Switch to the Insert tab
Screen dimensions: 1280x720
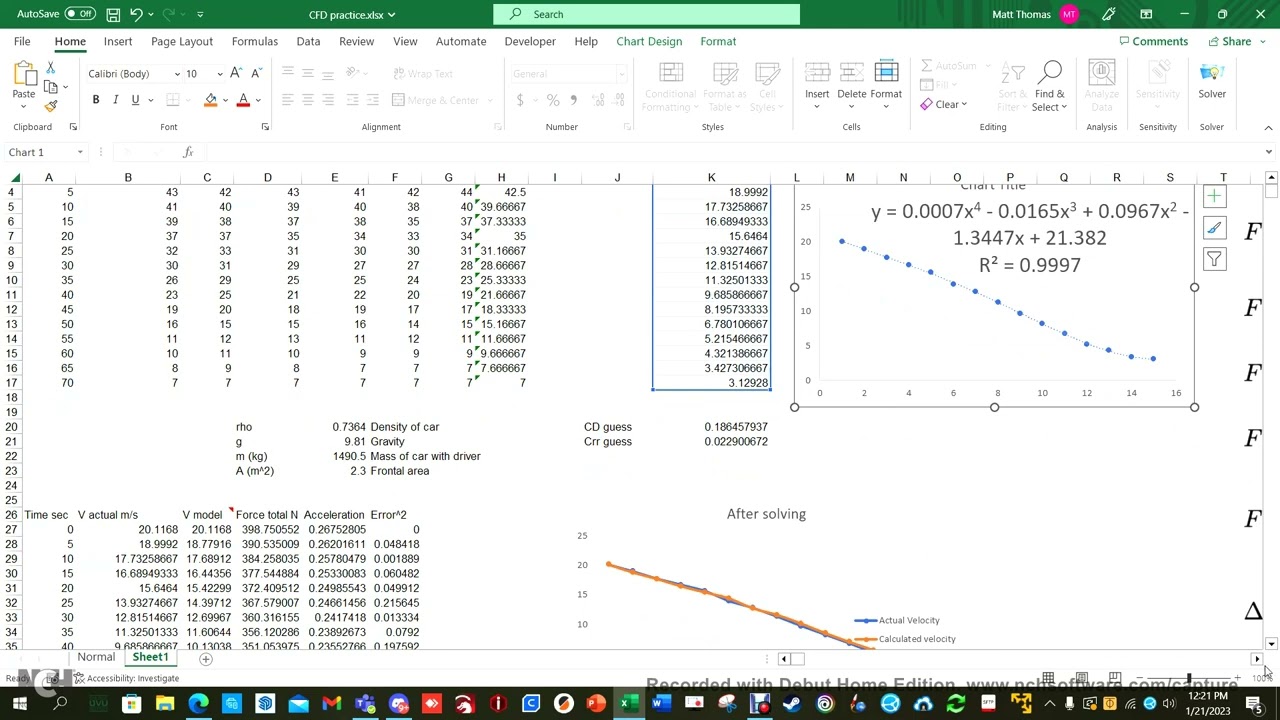118,41
